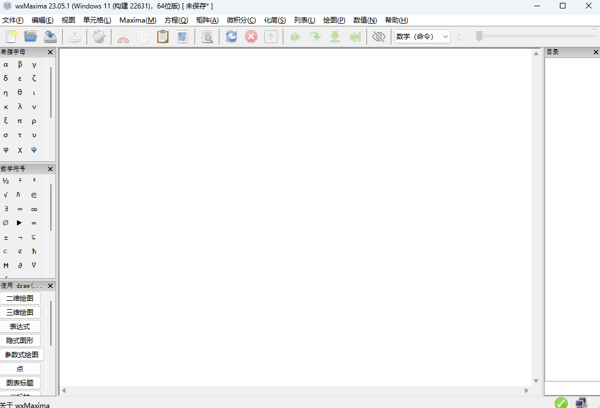Close the draw sidebar panel
Image resolution: width=600 pixels, height=408 pixels.
(x=51, y=285)
